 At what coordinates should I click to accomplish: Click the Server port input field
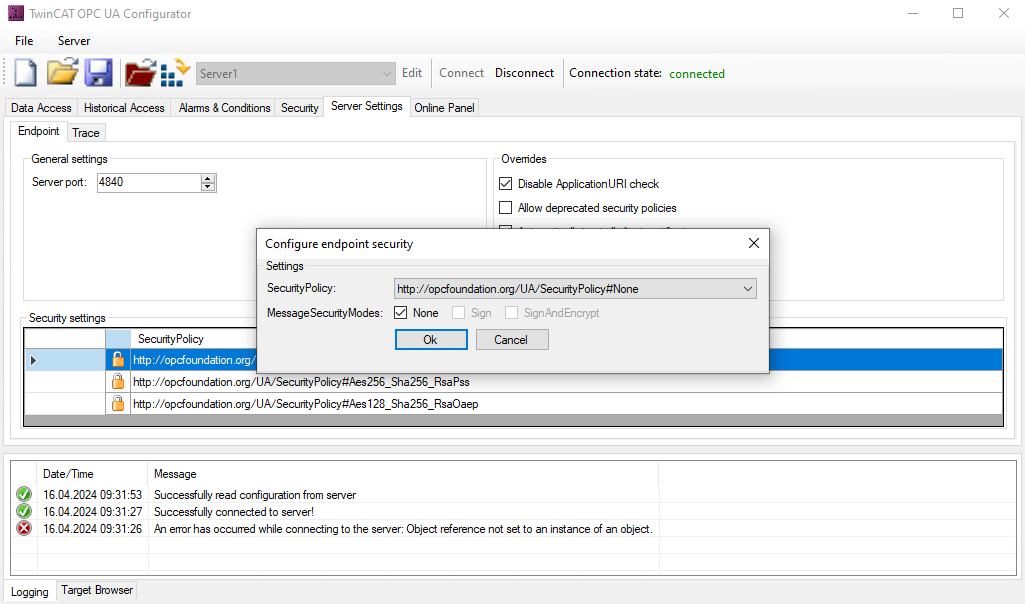point(148,183)
